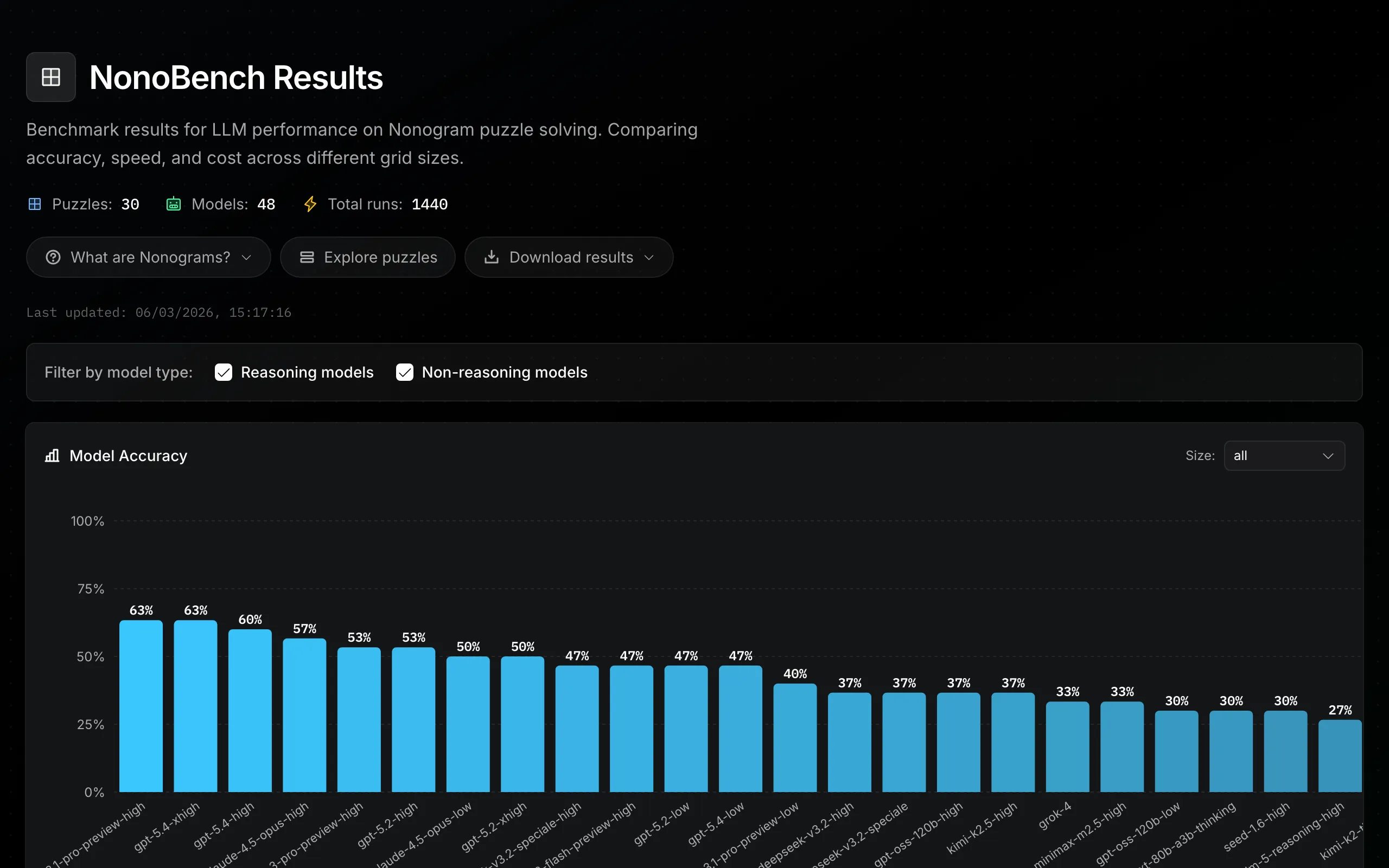This screenshot has width=1389, height=868.
Task: Select the minimax-m2.5-high bar at 33%
Action: pyautogui.click(x=1123, y=747)
